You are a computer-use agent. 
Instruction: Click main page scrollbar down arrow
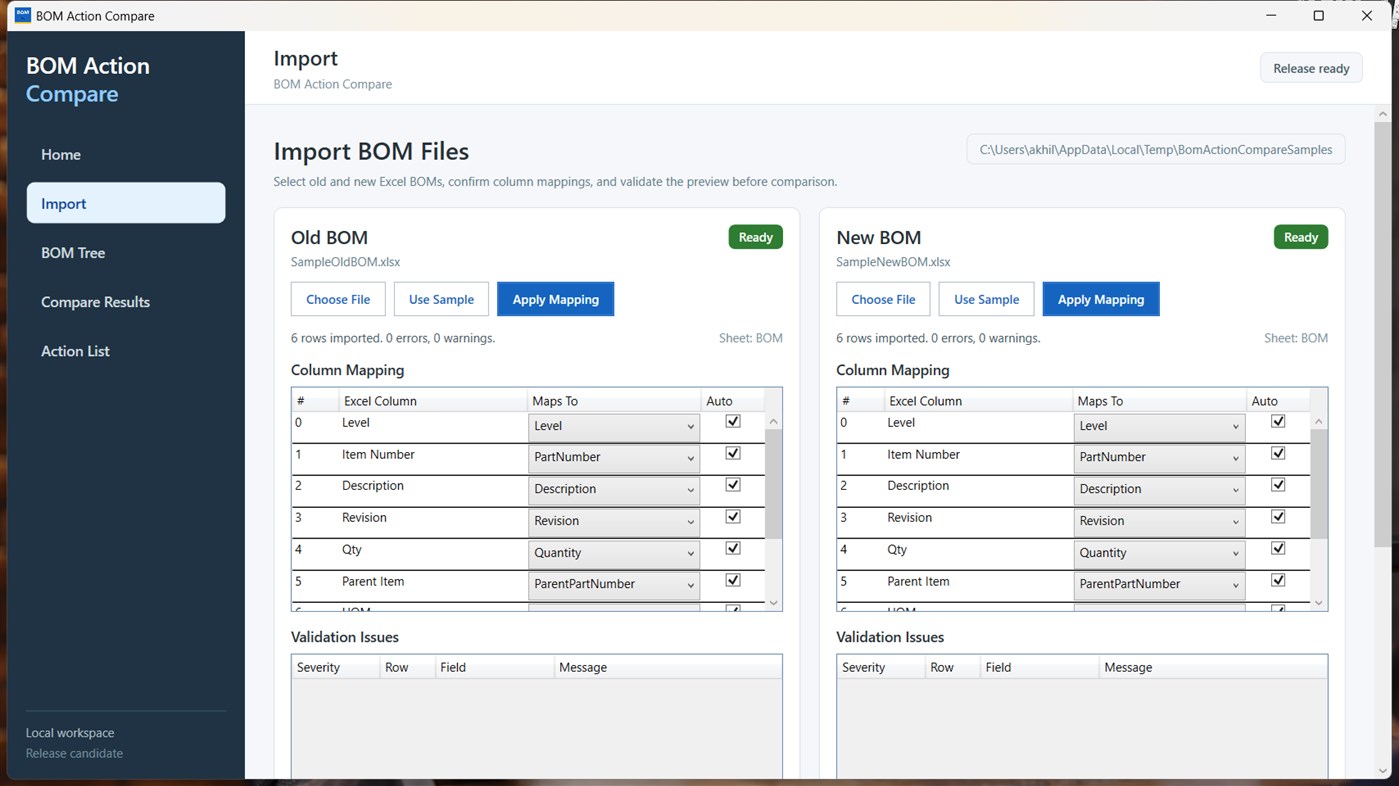pos(1383,771)
